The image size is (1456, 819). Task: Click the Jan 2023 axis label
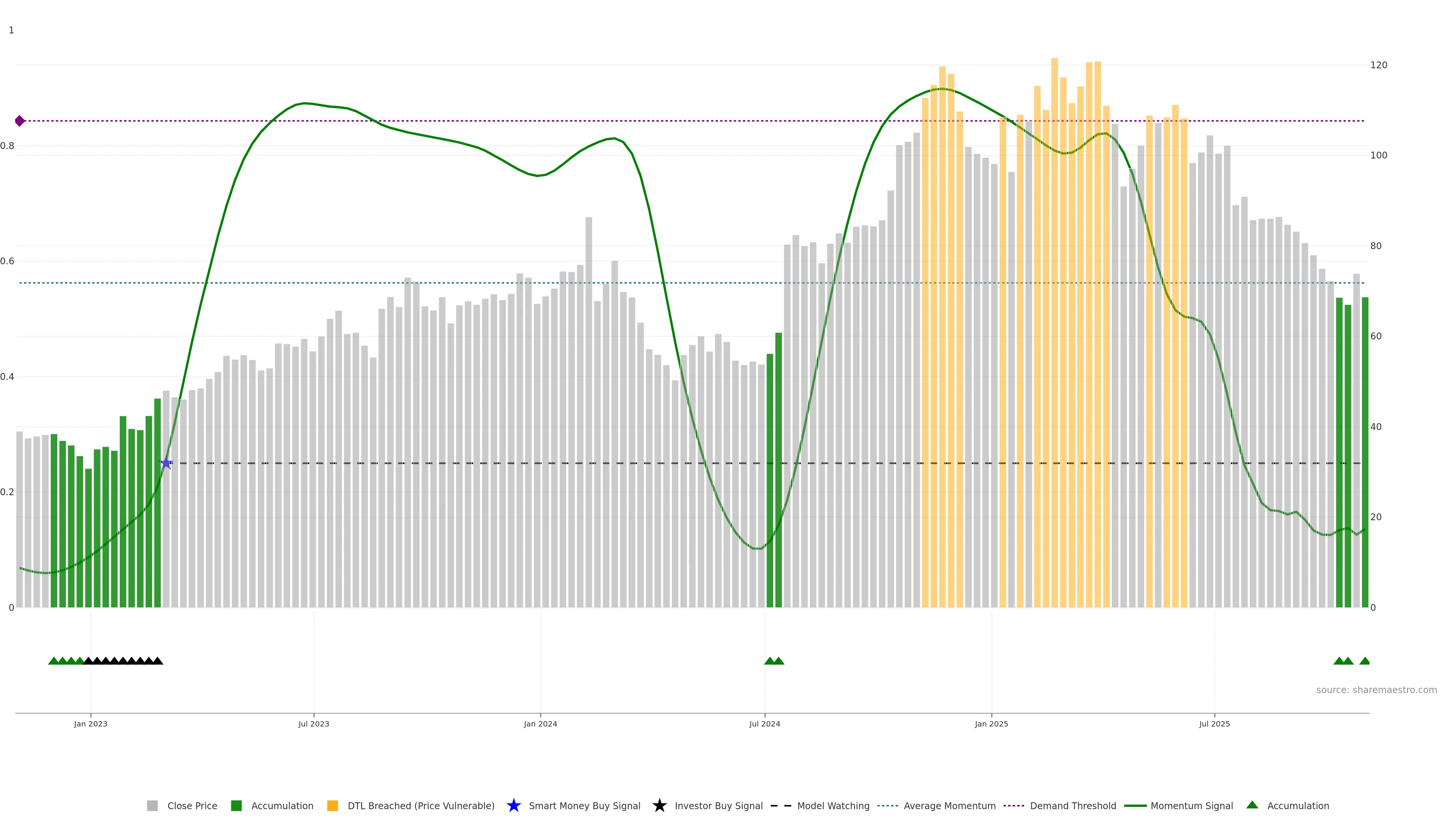click(x=91, y=724)
